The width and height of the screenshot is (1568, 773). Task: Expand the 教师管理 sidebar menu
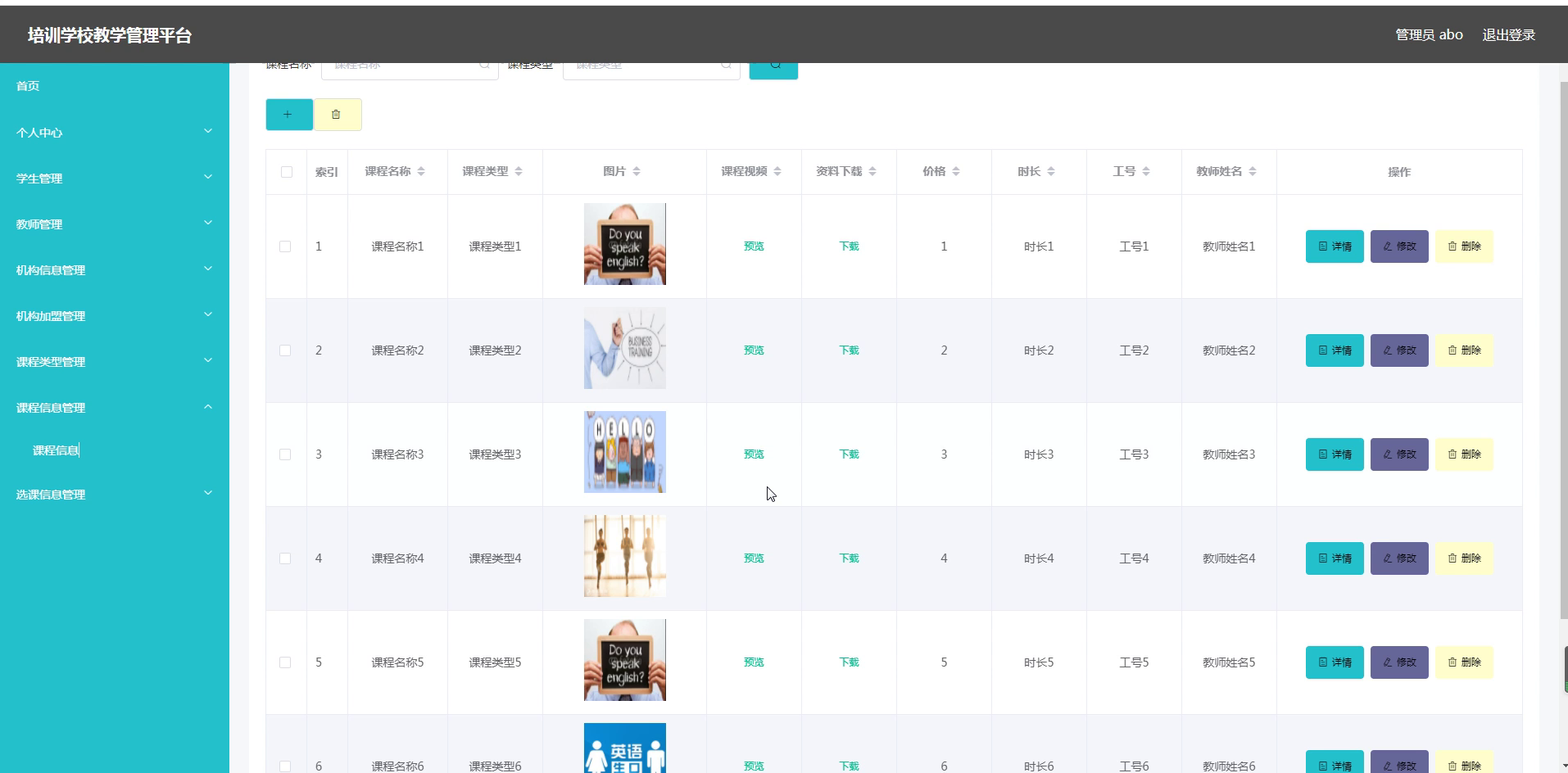pyautogui.click(x=115, y=224)
